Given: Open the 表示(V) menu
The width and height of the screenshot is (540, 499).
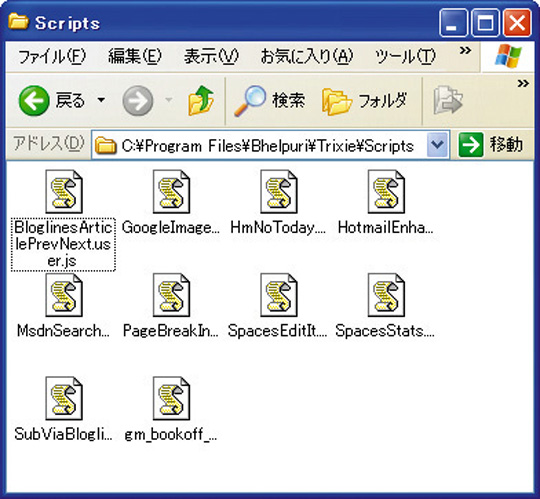Looking at the screenshot, I should pyautogui.click(x=211, y=56).
